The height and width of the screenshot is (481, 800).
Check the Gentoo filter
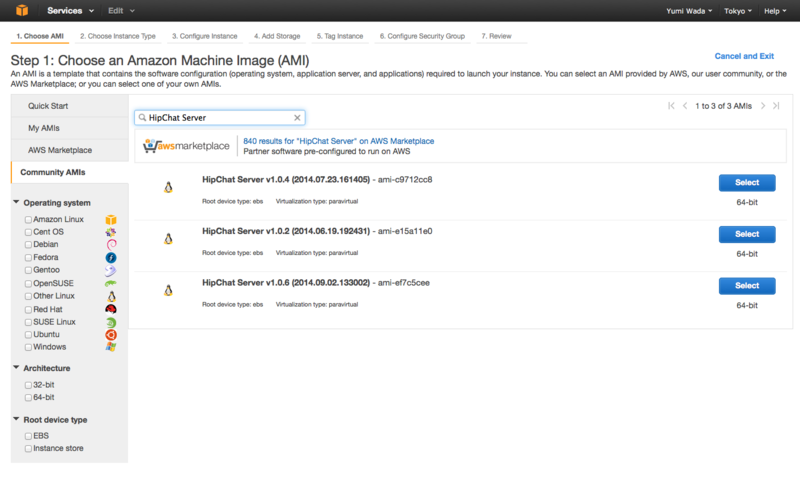tap(28, 270)
